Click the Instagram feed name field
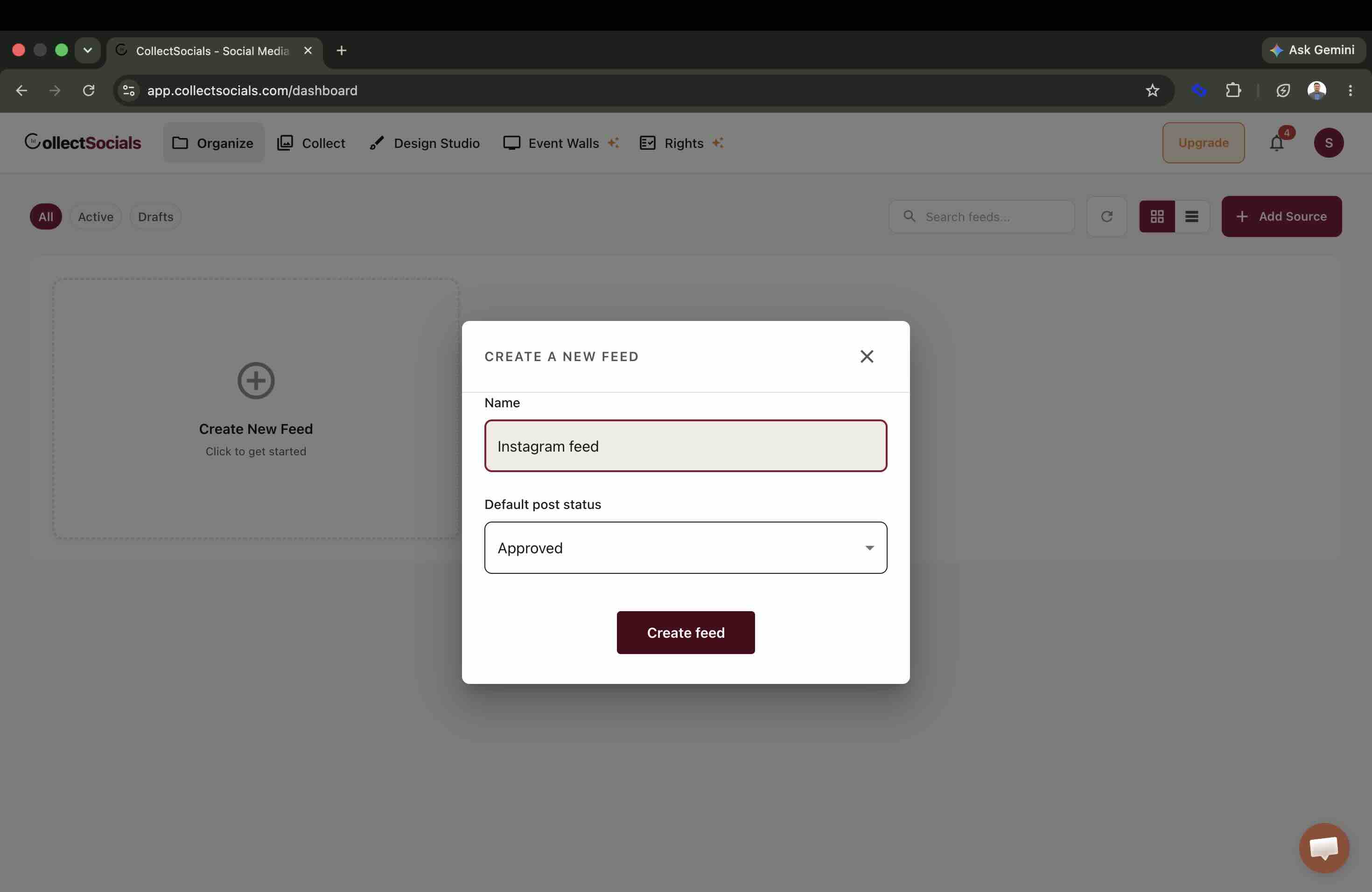Image resolution: width=1372 pixels, height=892 pixels. [686, 446]
